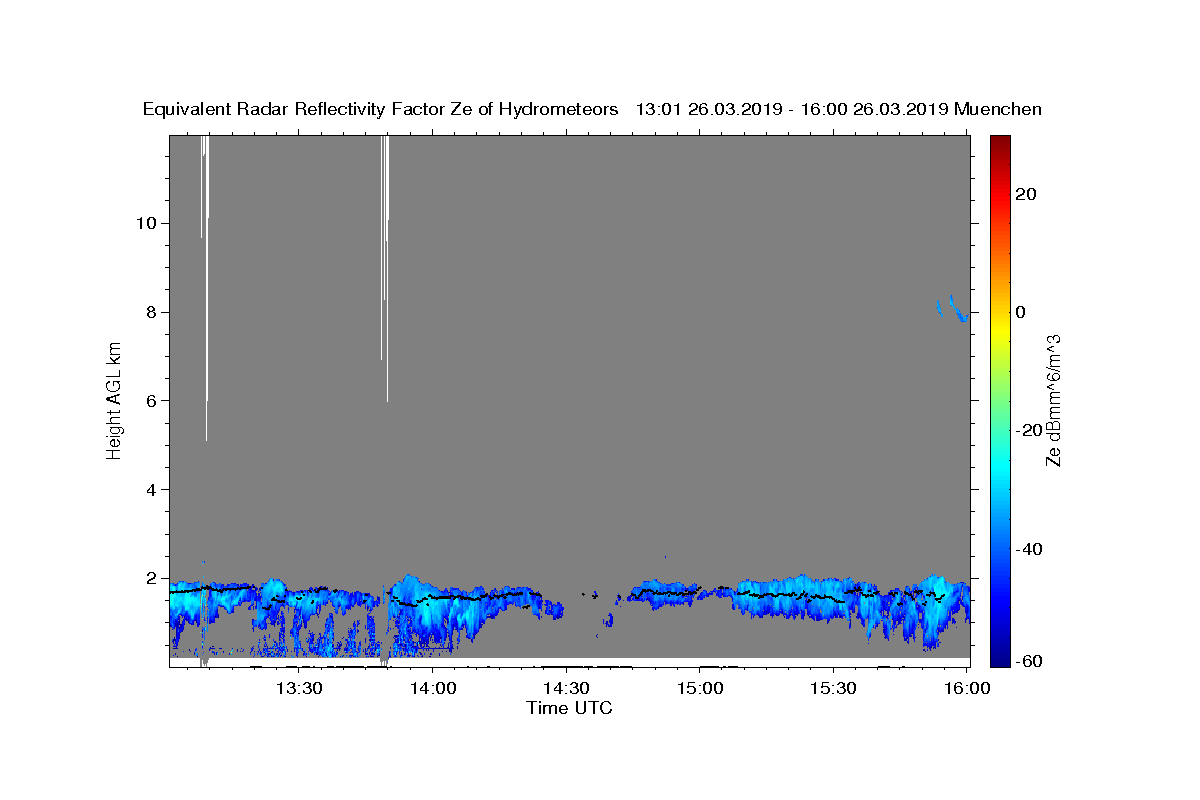Click the small blue echo near 8 km
1200x800 pixels.
[953, 308]
